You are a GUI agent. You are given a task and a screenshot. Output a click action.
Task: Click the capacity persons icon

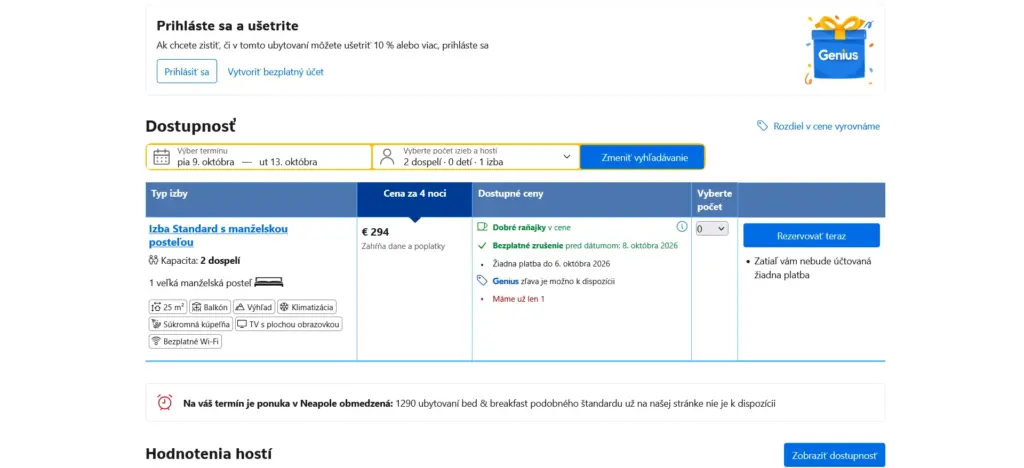click(153, 260)
